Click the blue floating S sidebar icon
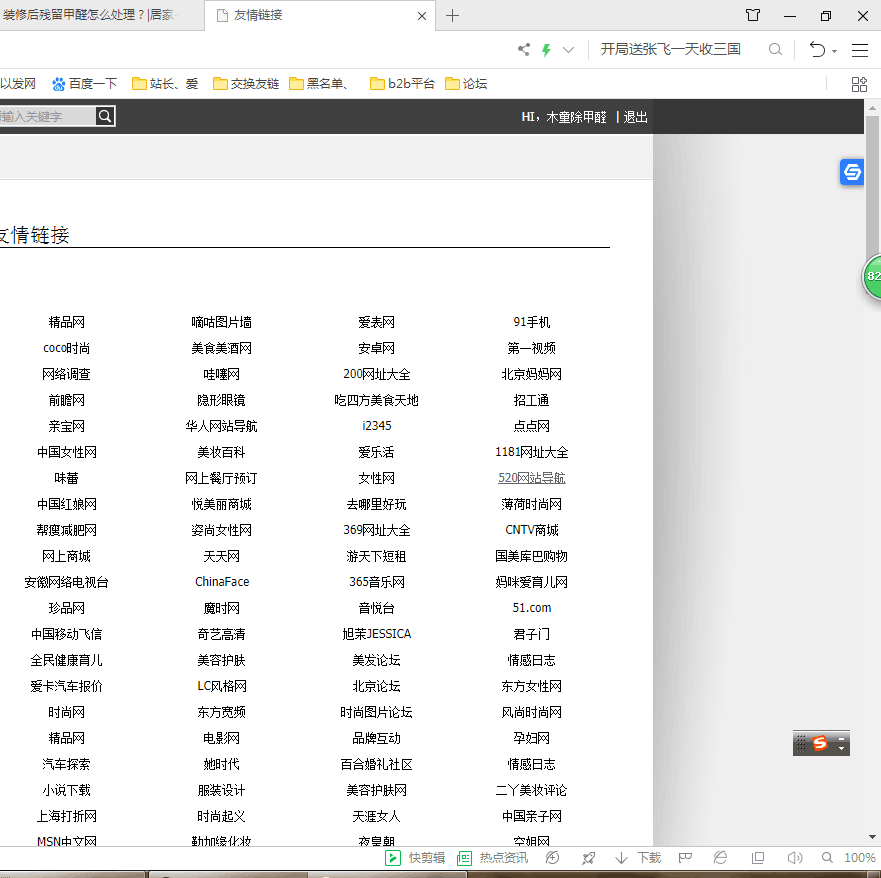Image resolution: width=881 pixels, height=878 pixels. 852,172
